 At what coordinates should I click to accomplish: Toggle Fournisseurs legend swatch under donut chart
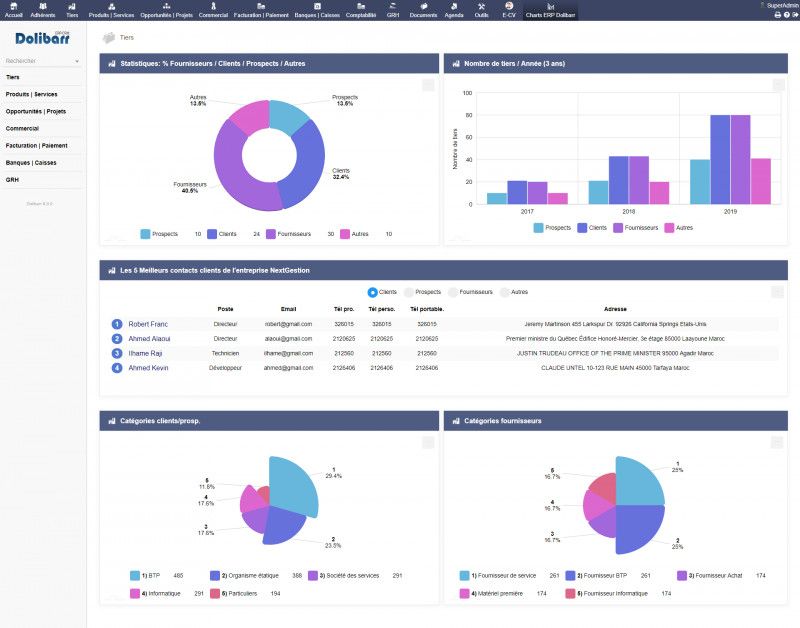272,234
